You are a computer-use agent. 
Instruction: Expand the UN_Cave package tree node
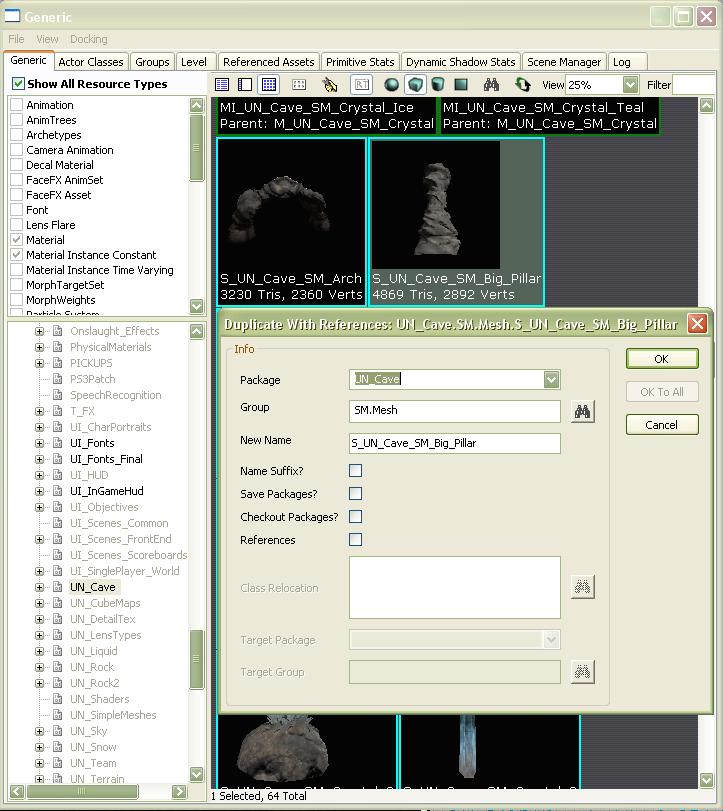pyautogui.click(x=40, y=587)
